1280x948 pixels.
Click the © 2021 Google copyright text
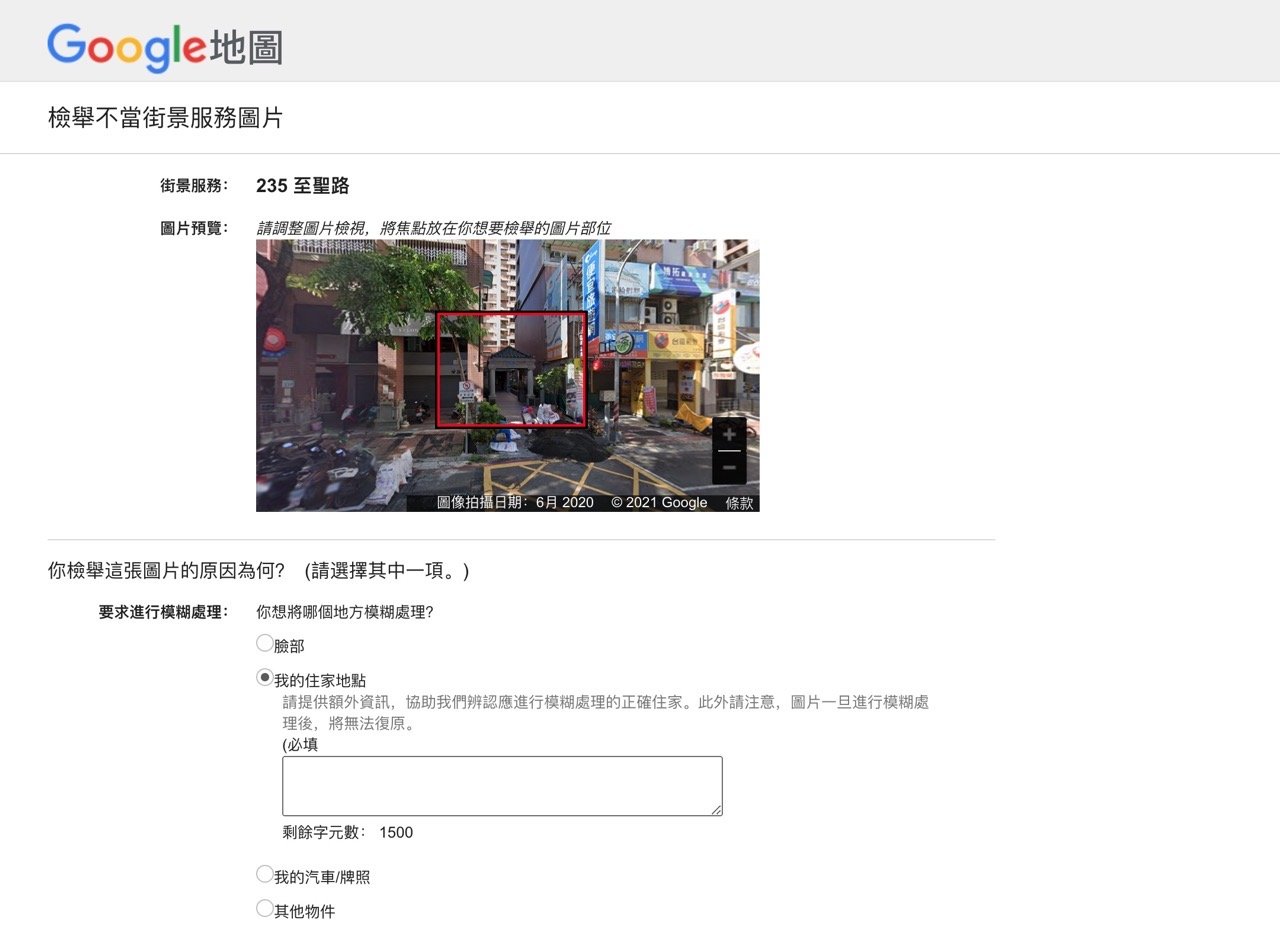(659, 503)
